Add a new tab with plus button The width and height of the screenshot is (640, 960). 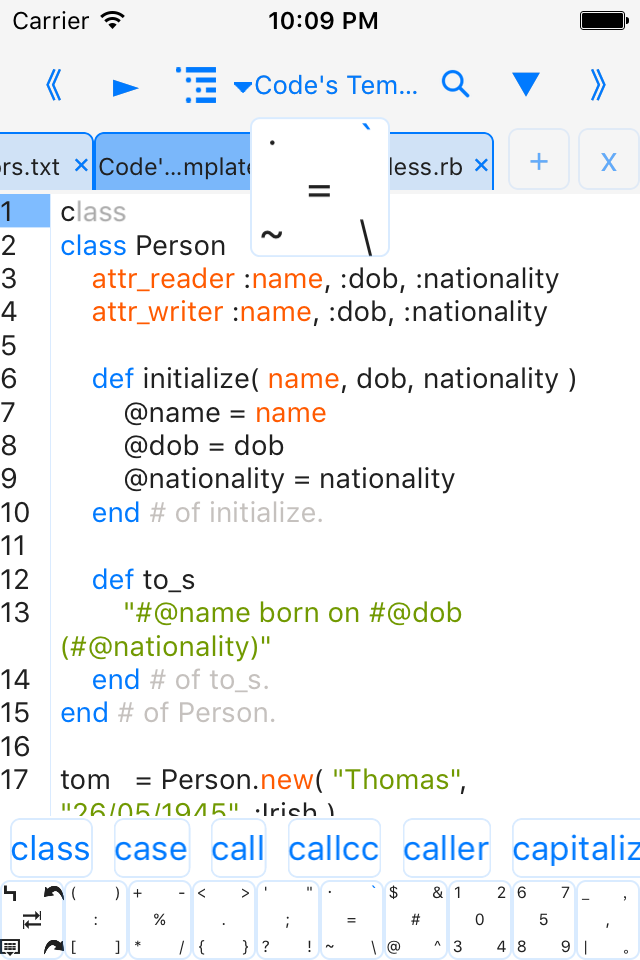tap(539, 160)
